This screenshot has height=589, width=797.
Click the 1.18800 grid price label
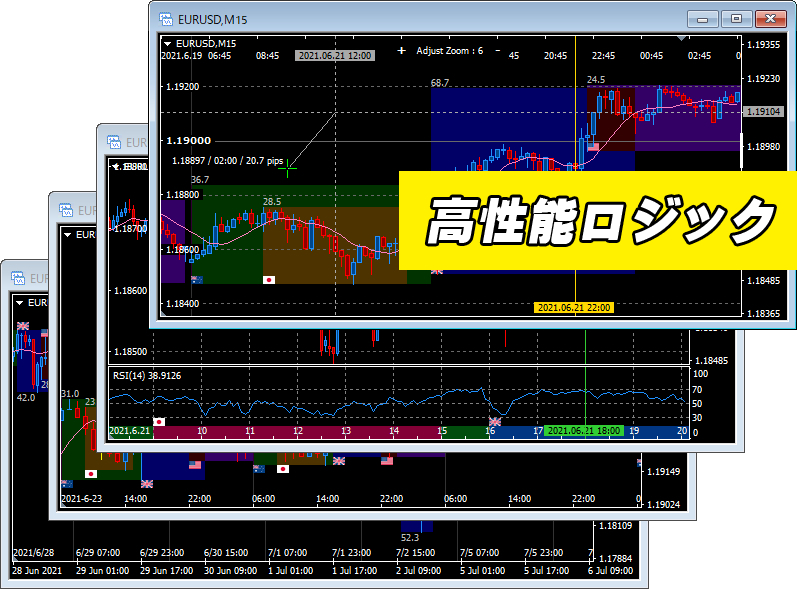click(x=182, y=195)
